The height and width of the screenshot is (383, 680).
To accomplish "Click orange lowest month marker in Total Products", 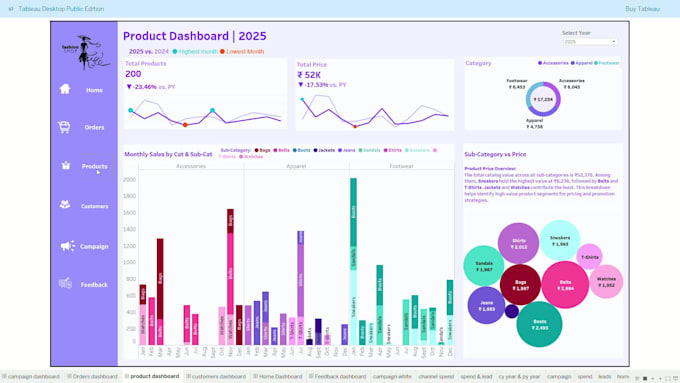I will (x=185, y=125).
